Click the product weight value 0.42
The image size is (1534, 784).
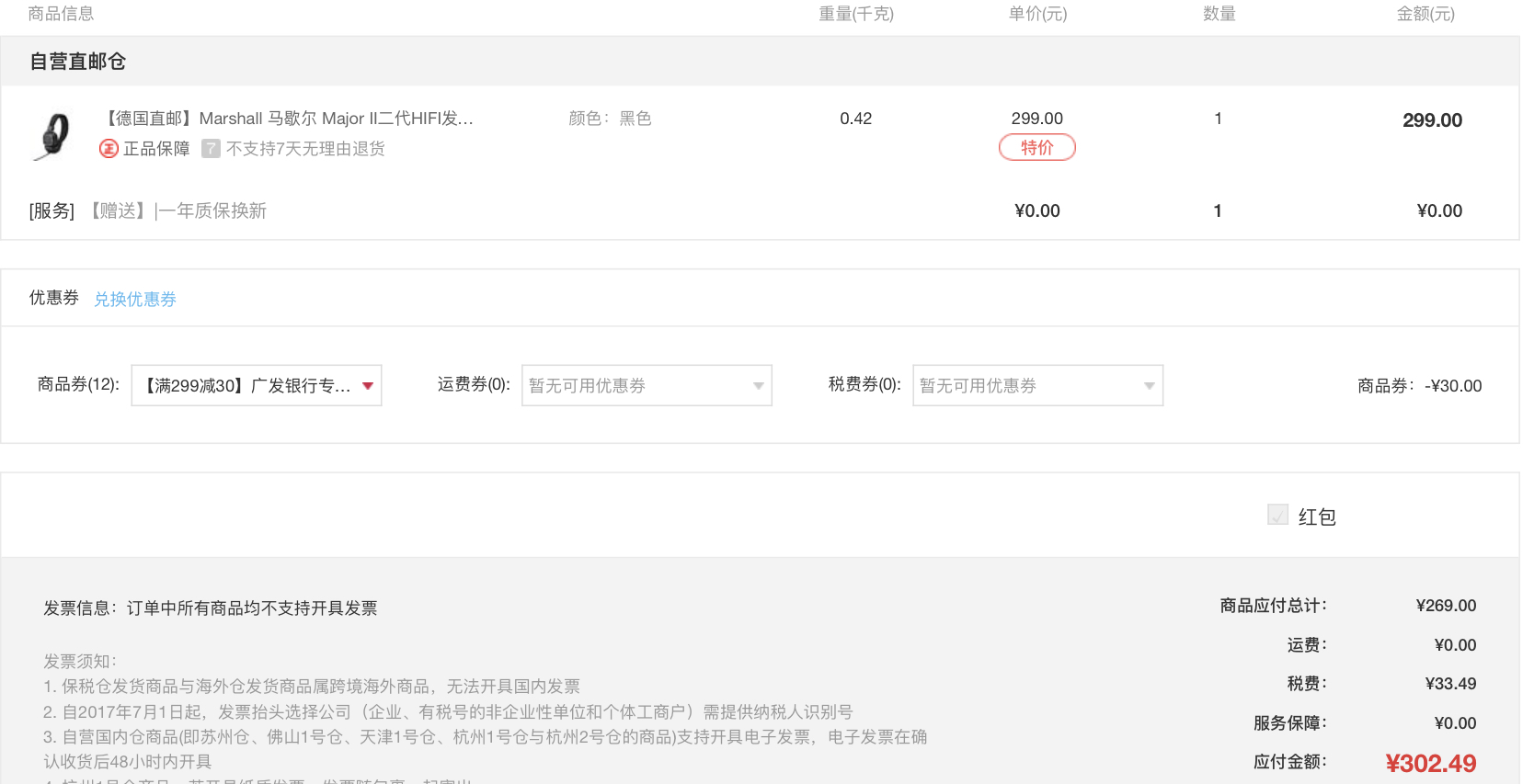[855, 119]
